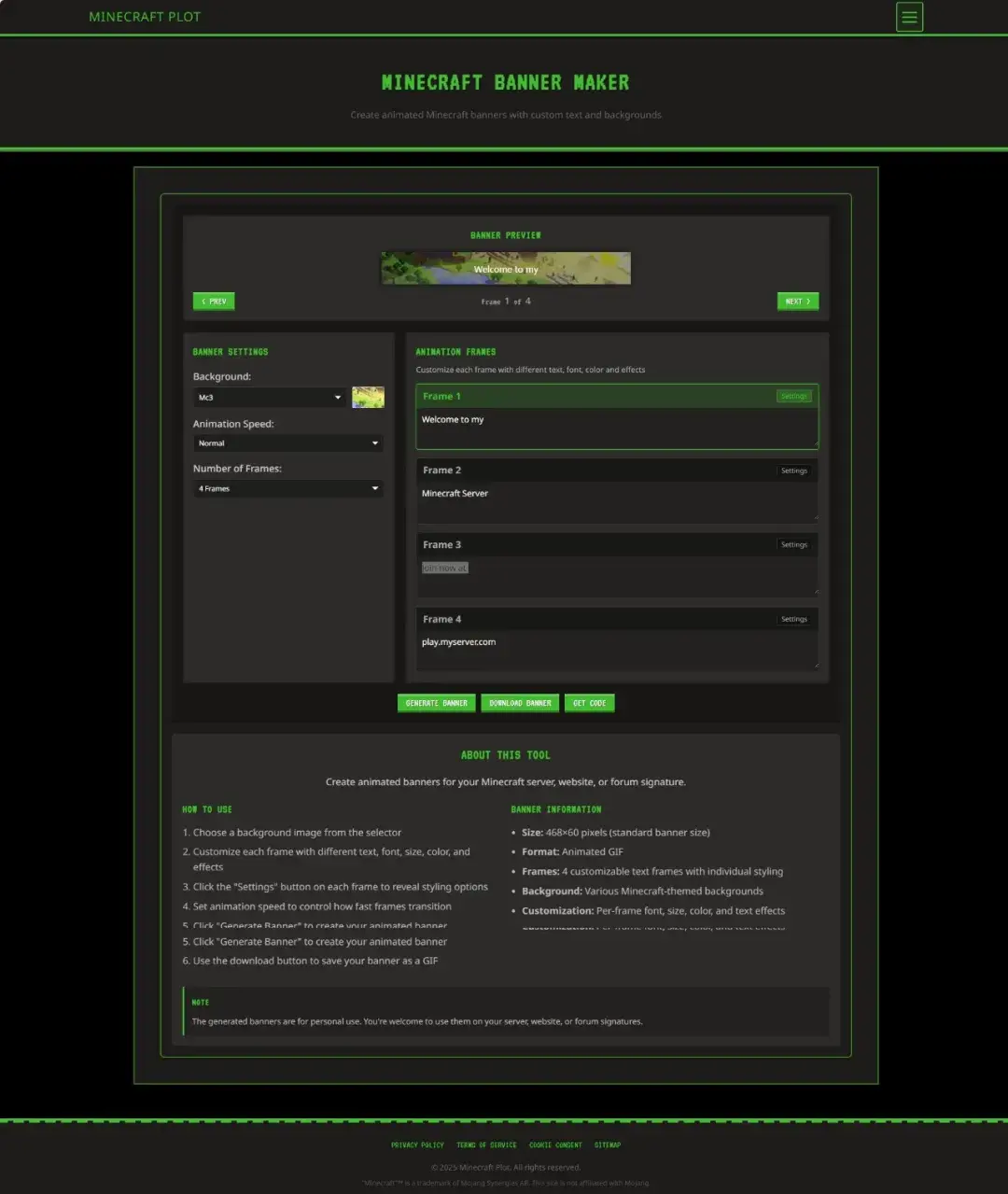Click the 'Note' label in the notice box
Screen dimensions: 1008x1194
pyautogui.click(x=201, y=1003)
